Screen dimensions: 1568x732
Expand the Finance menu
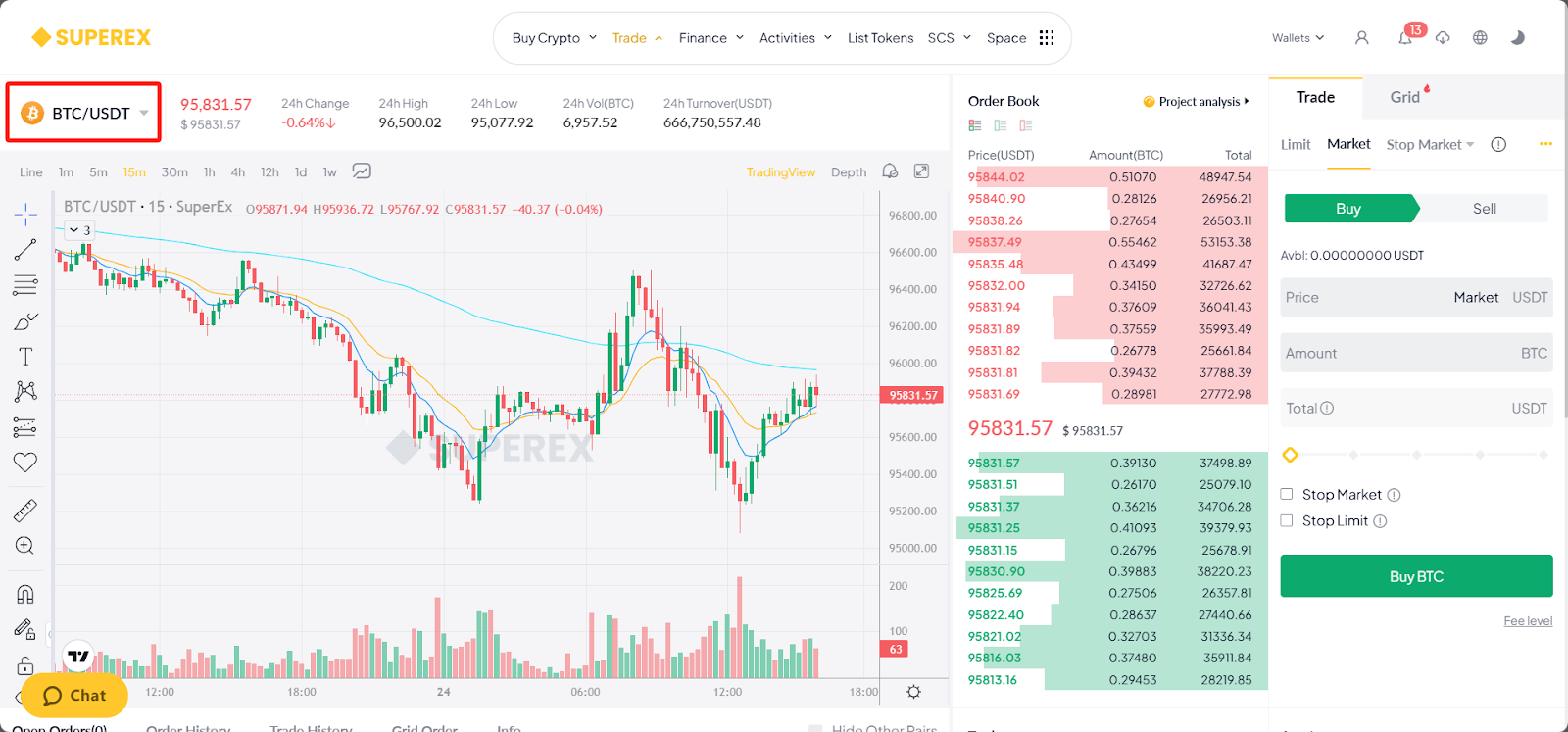point(710,38)
